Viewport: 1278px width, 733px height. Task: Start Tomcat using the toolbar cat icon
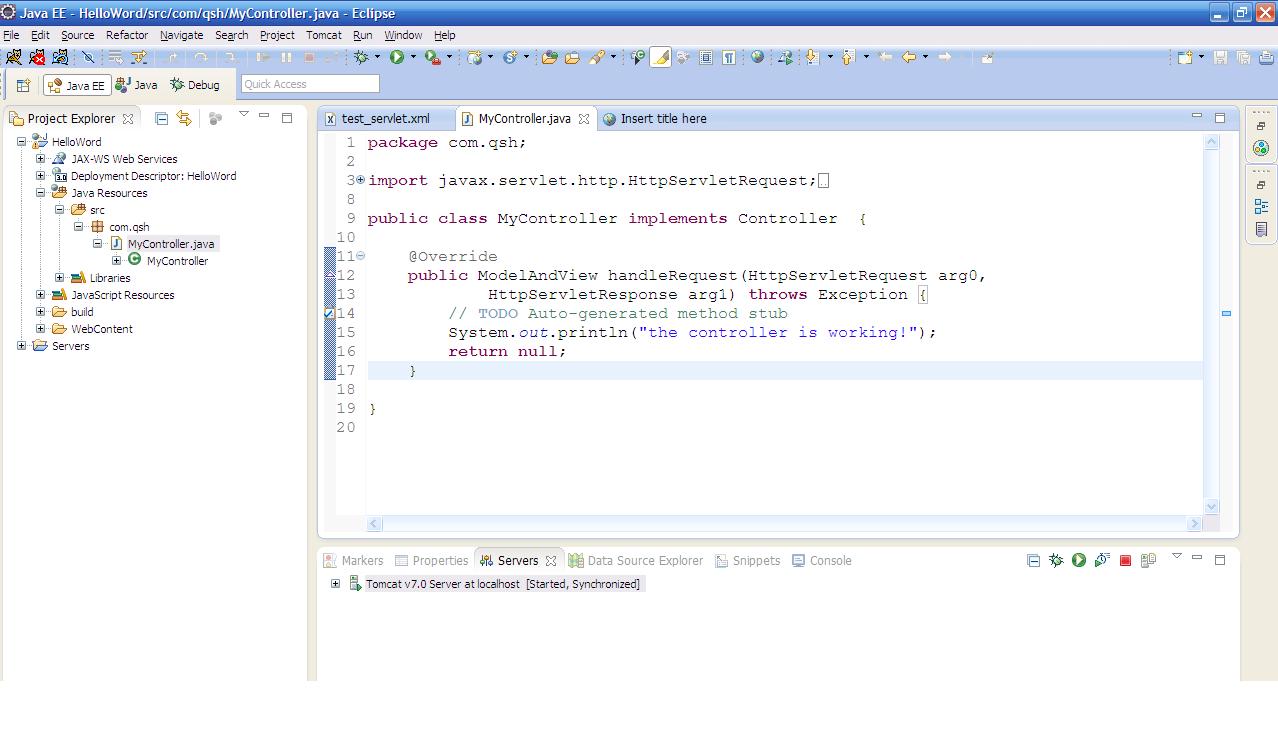[14, 57]
